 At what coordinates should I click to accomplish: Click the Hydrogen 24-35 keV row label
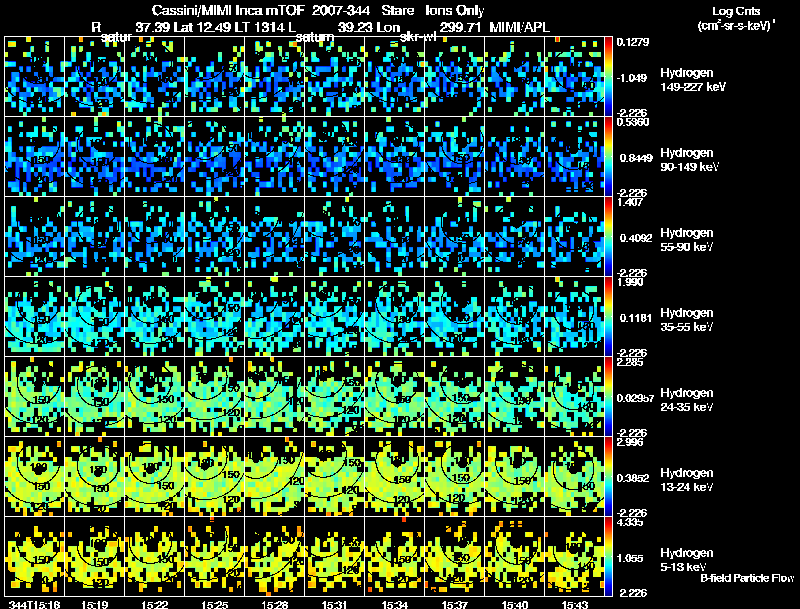[x=687, y=399]
